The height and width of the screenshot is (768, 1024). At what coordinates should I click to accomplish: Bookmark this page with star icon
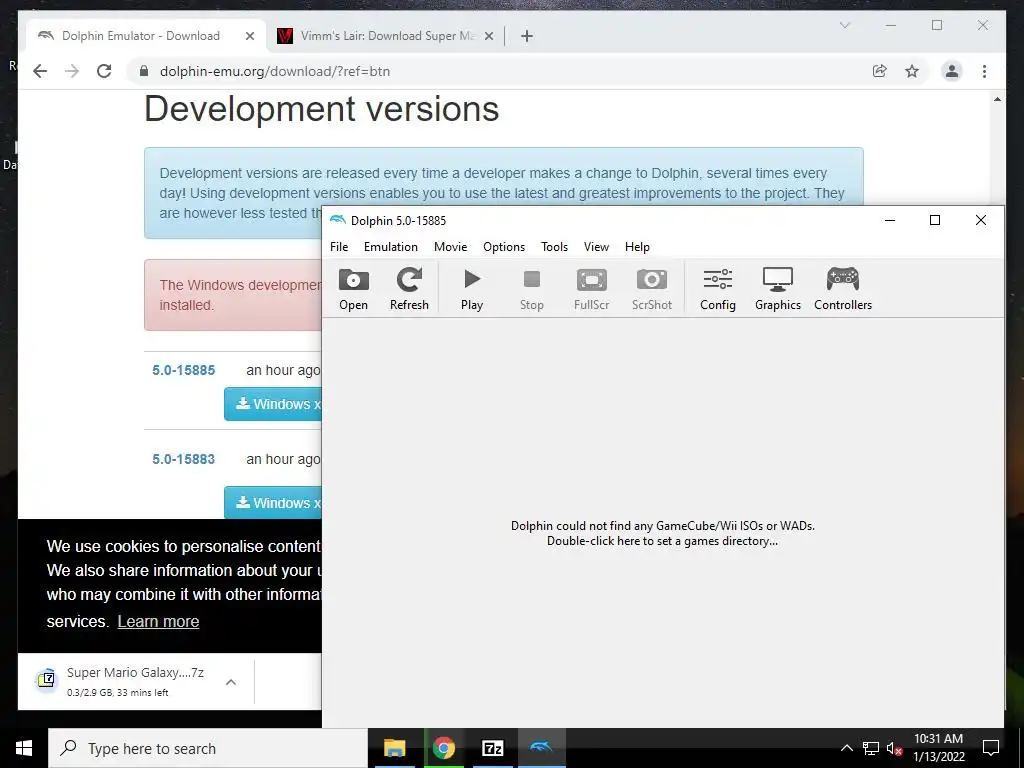click(x=912, y=71)
